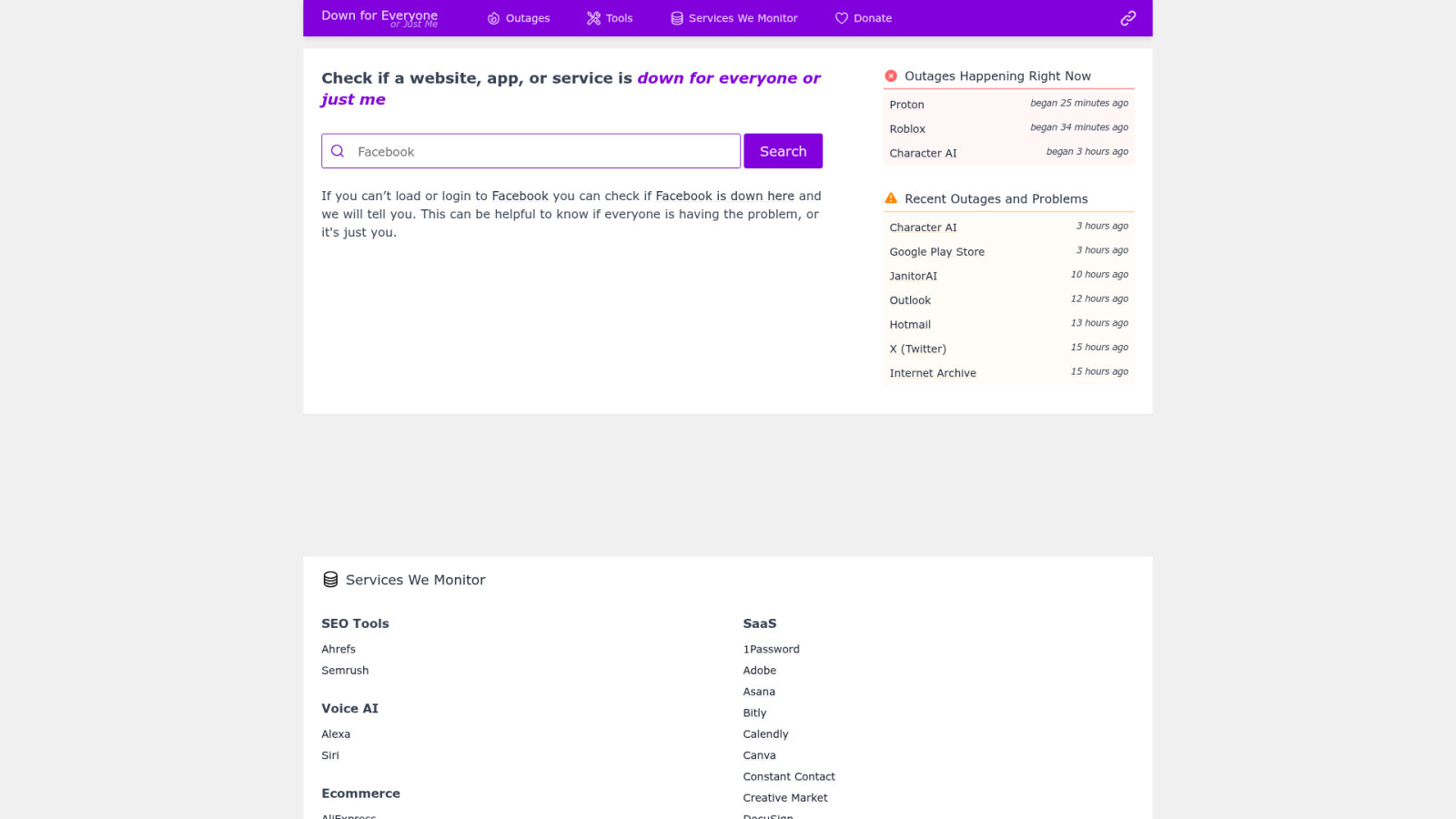Select the Hotmail outage row
The width and height of the screenshot is (1456, 819).
point(1008,325)
